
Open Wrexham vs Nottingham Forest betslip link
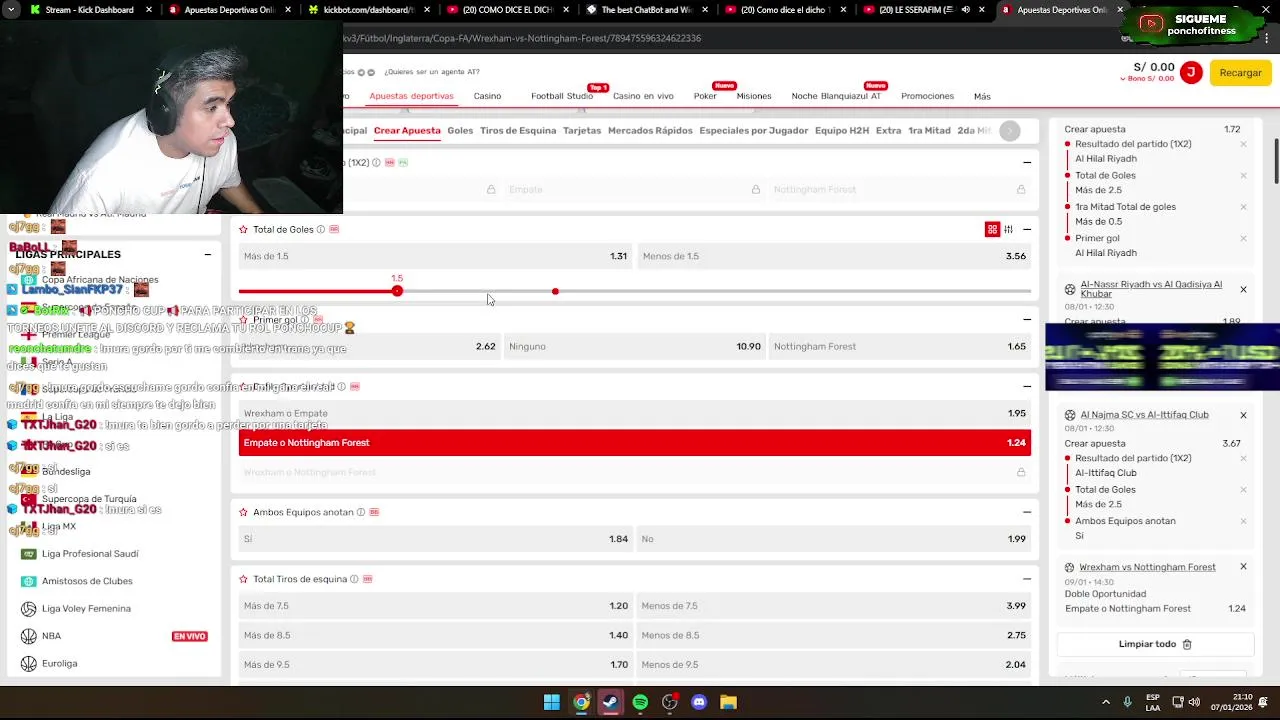pos(1147,567)
